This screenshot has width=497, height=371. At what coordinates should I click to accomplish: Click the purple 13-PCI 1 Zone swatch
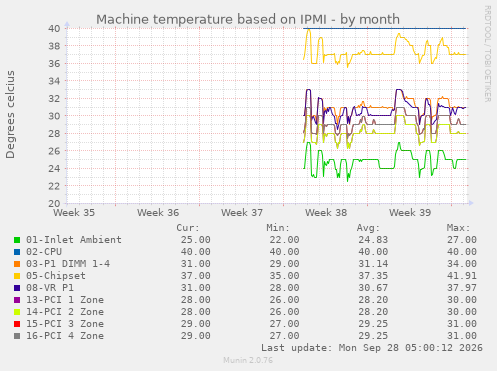click(x=17, y=300)
